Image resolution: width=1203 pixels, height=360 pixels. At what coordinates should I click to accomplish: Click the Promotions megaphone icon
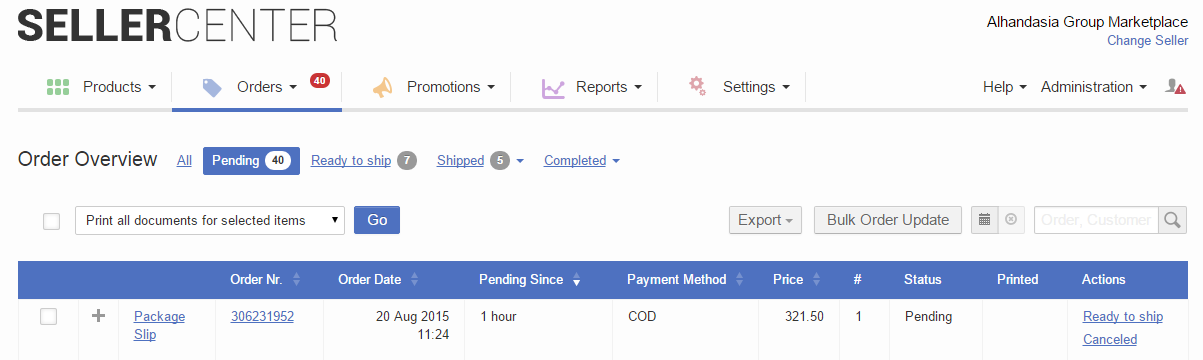(x=383, y=88)
